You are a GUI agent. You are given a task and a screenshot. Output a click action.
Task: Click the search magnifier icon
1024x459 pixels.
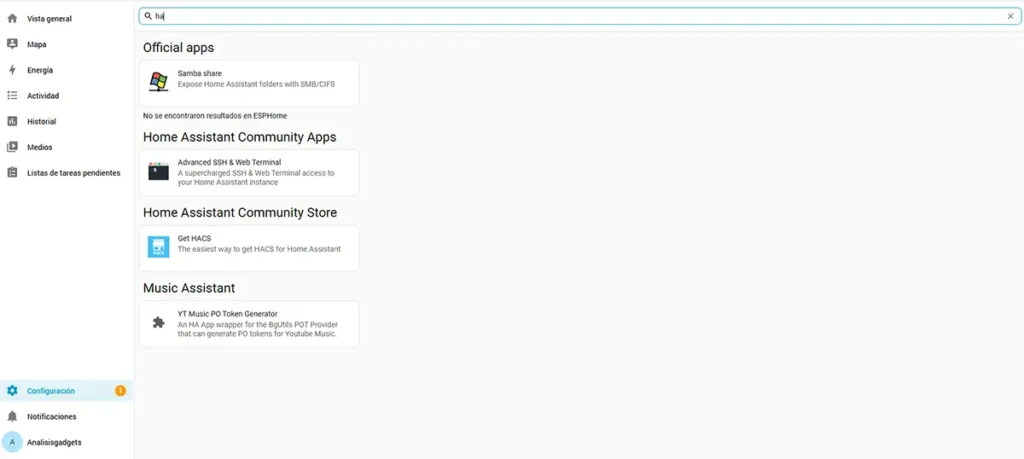click(148, 16)
